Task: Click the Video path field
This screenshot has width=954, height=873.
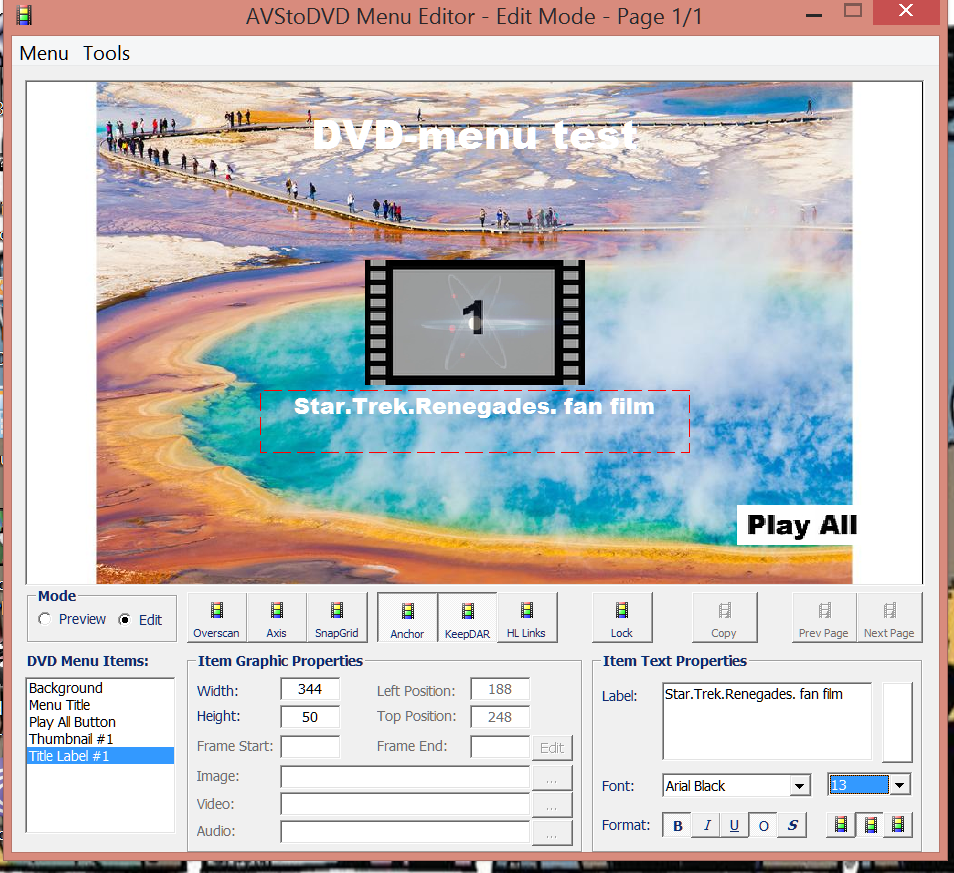Action: (405, 804)
